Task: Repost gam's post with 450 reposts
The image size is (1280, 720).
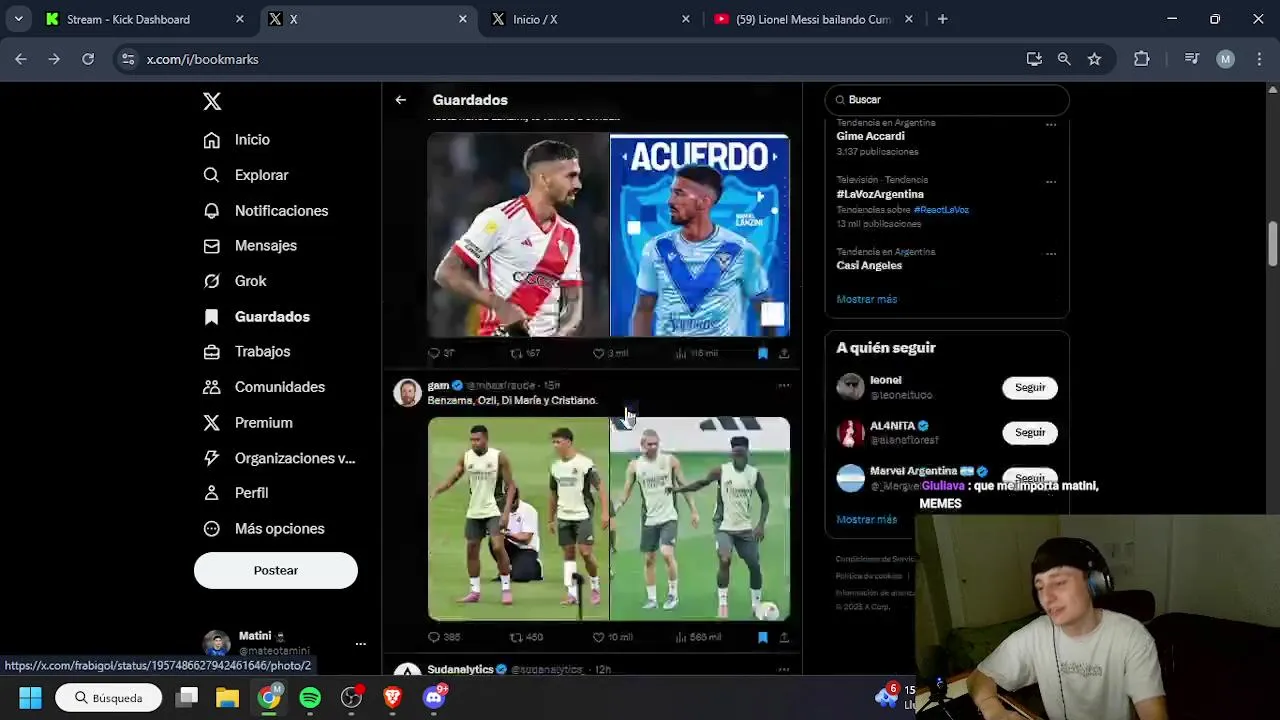Action: (x=526, y=637)
